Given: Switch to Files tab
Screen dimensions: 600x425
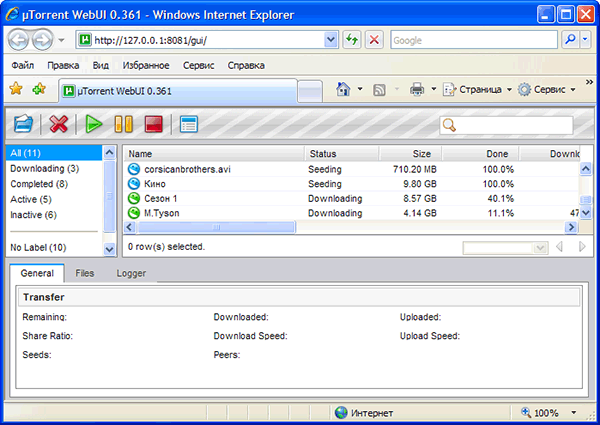Looking at the screenshot, I should 85,273.
